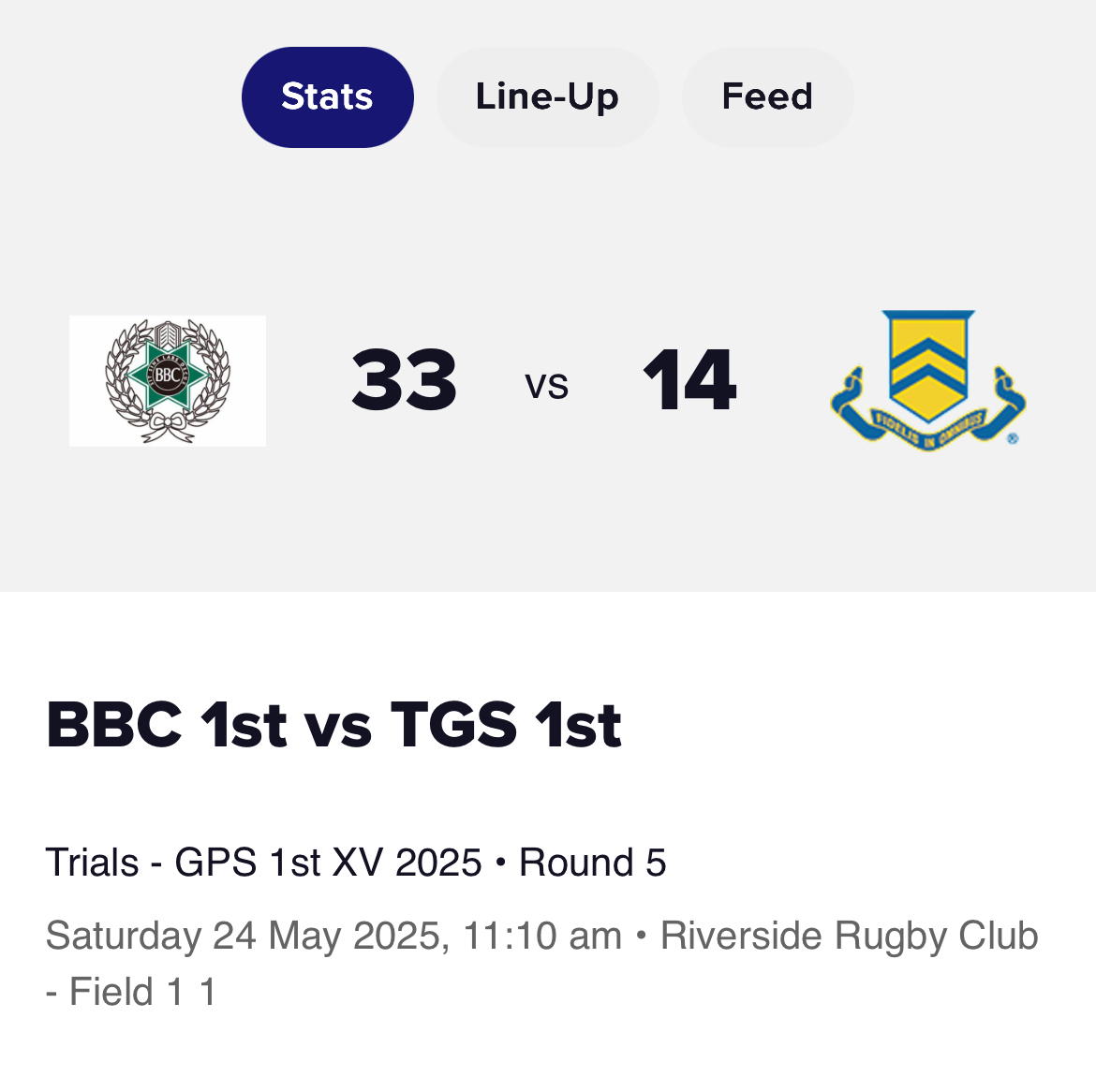Image resolution: width=1096 pixels, height=1092 pixels.
Task: Tap the green star in BBC crest
Action: pos(168,376)
